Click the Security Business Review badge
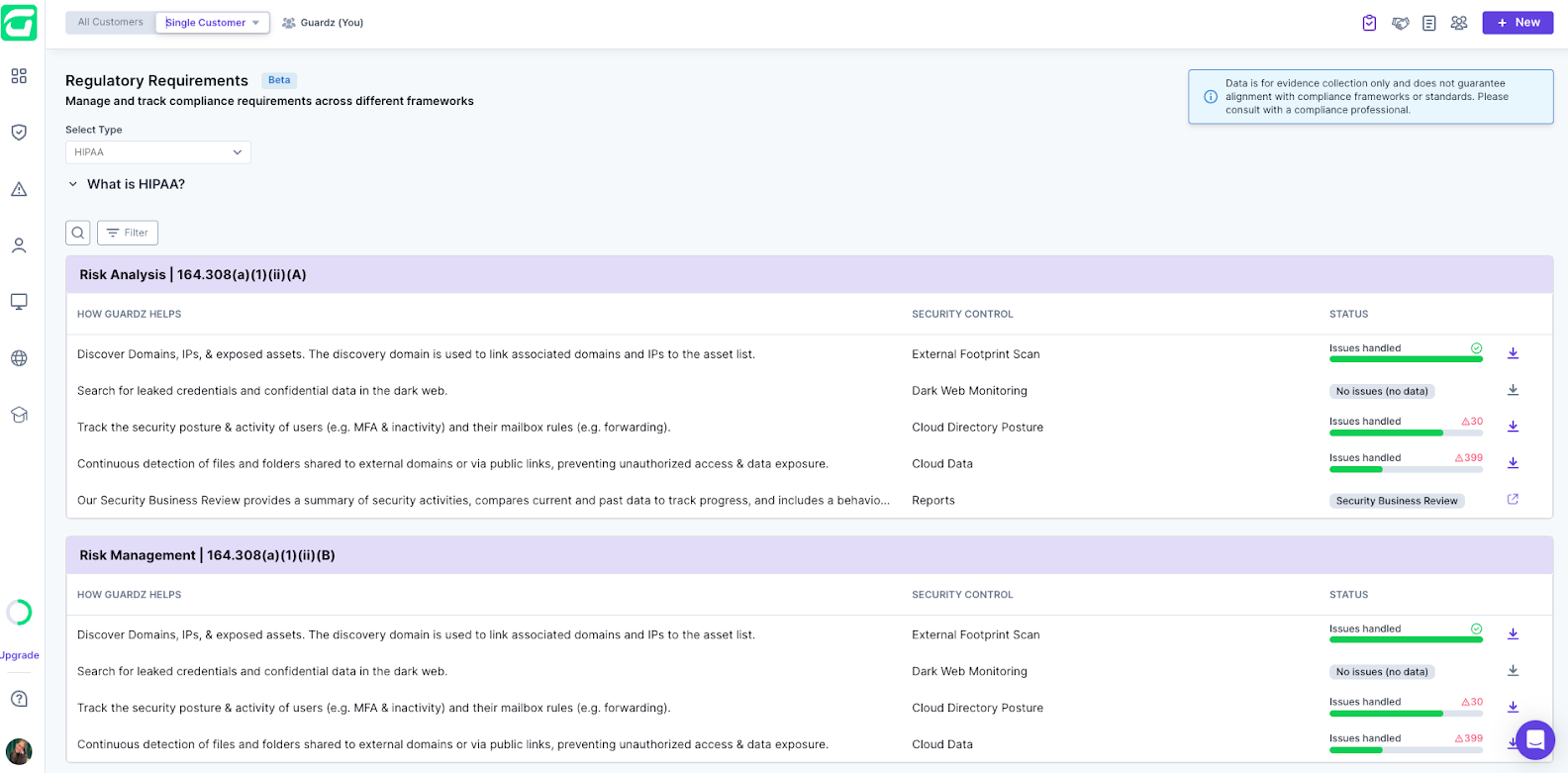This screenshot has width=1568, height=773. 1397,501
